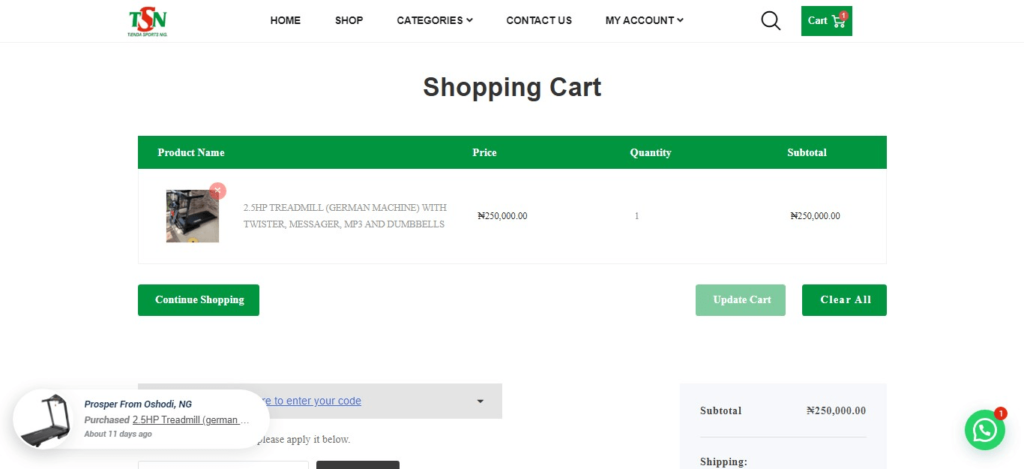Remove treadmill using the red X icon

[218, 191]
